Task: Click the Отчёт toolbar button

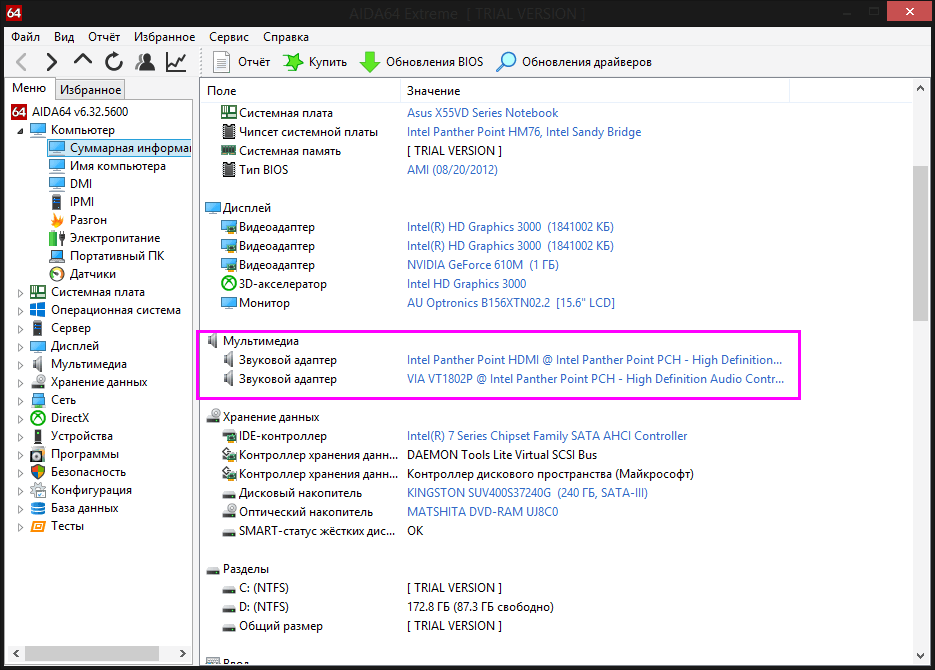Action: tap(242, 62)
